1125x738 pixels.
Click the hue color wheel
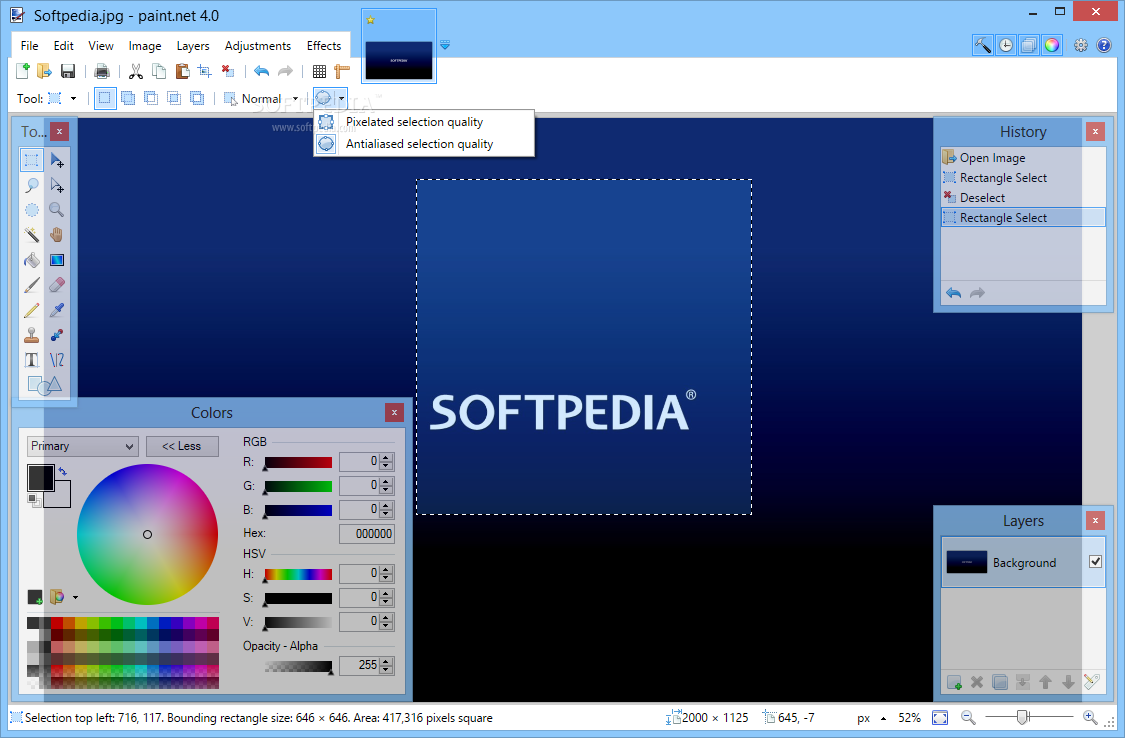click(x=147, y=534)
